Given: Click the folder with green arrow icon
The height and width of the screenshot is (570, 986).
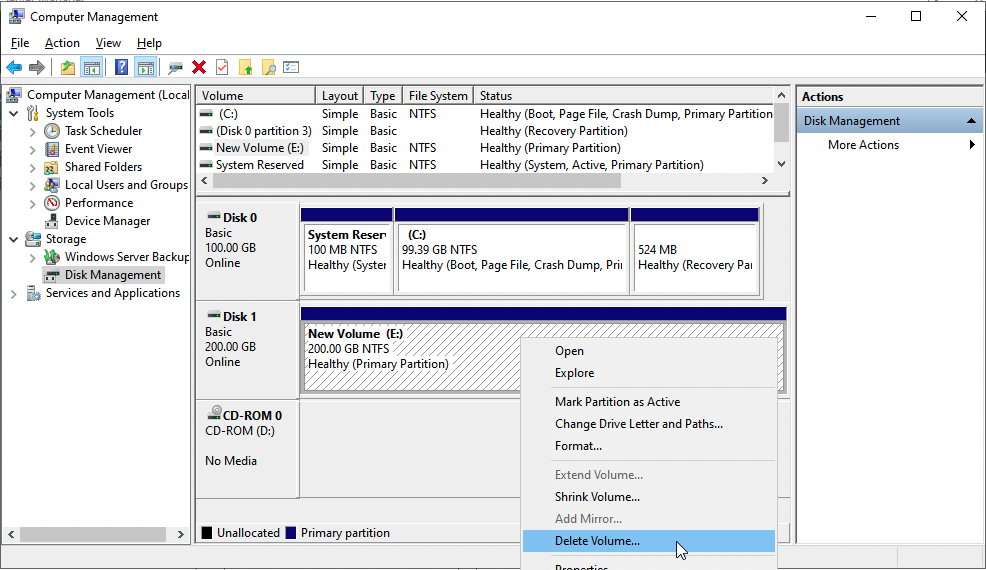Looking at the screenshot, I should [245, 67].
